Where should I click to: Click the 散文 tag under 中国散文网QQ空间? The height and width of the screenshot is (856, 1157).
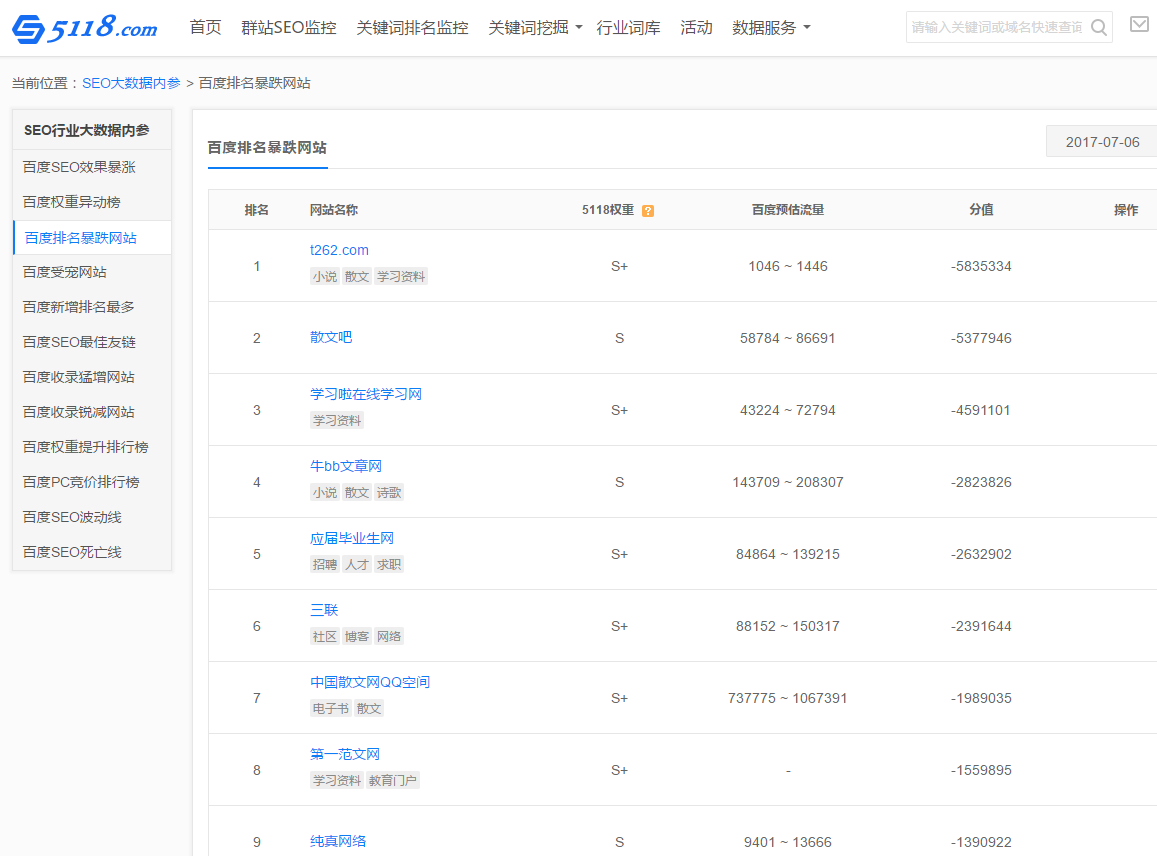click(x=369, y=708)
